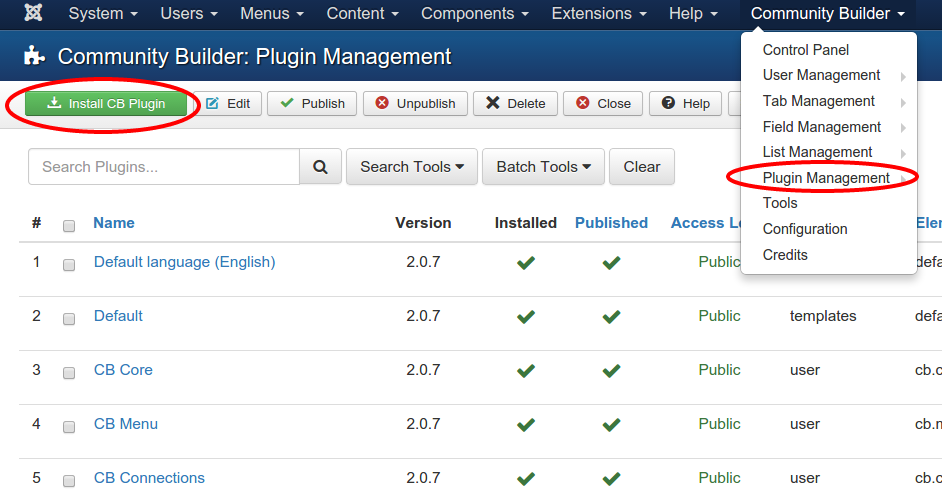The image size is (942, 495).
Task: Open the Content dropdown menu
Action: [x=362, y=13]
